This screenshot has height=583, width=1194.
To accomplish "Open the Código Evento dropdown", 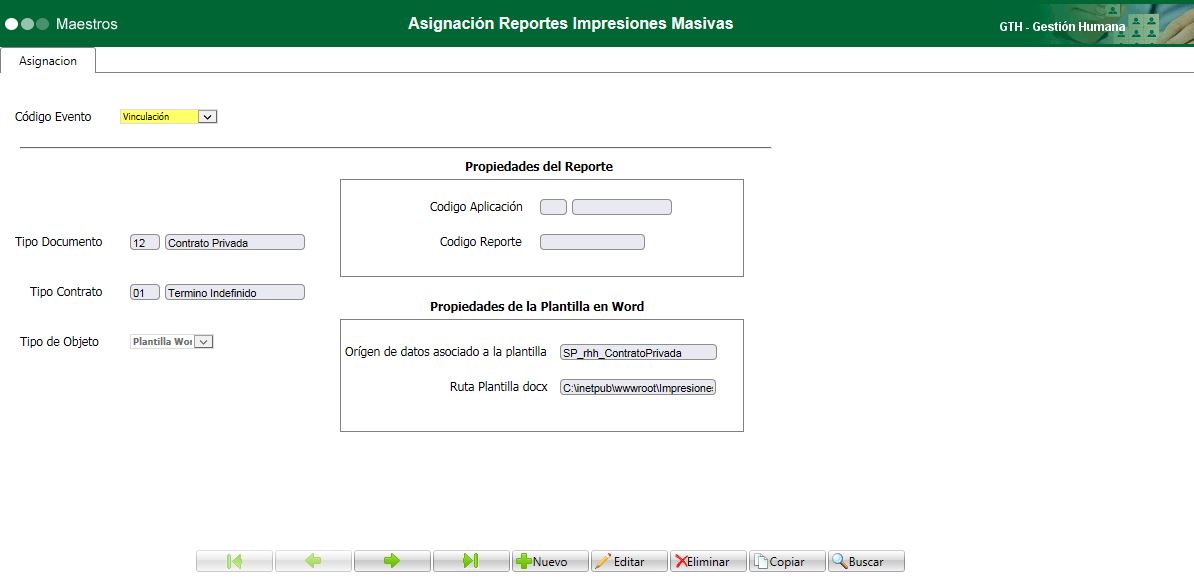I will [x=208, y=116].
